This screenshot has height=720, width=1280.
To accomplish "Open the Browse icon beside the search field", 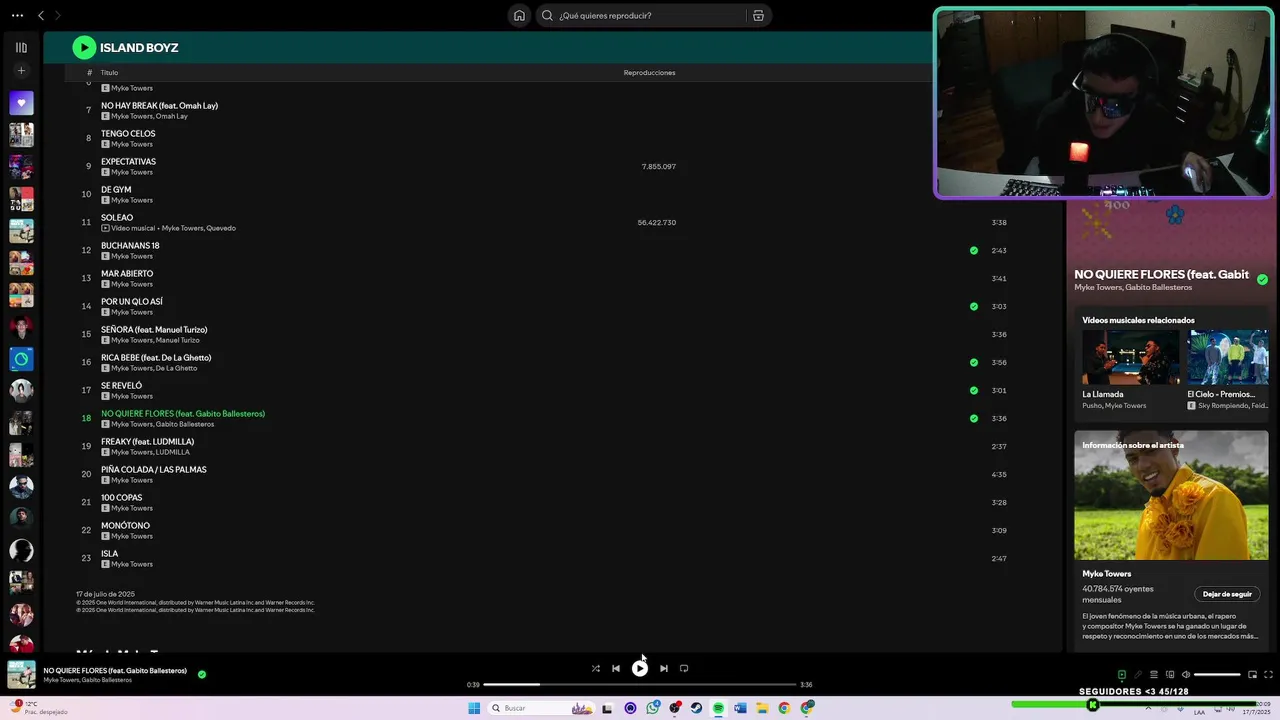I will (758, 15).
